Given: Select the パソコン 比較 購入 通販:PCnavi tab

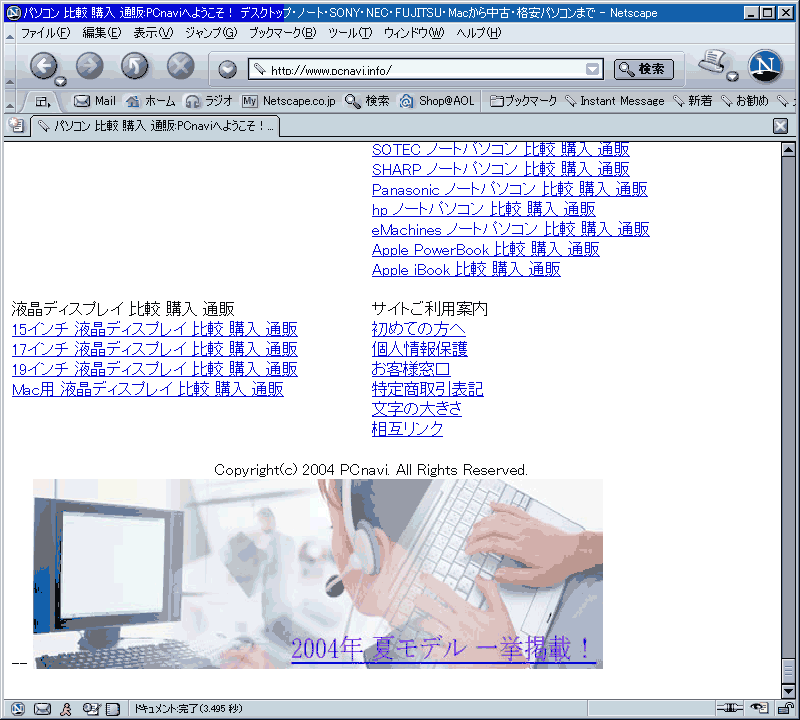Looking at the screenshot, I should click(155, 126).
